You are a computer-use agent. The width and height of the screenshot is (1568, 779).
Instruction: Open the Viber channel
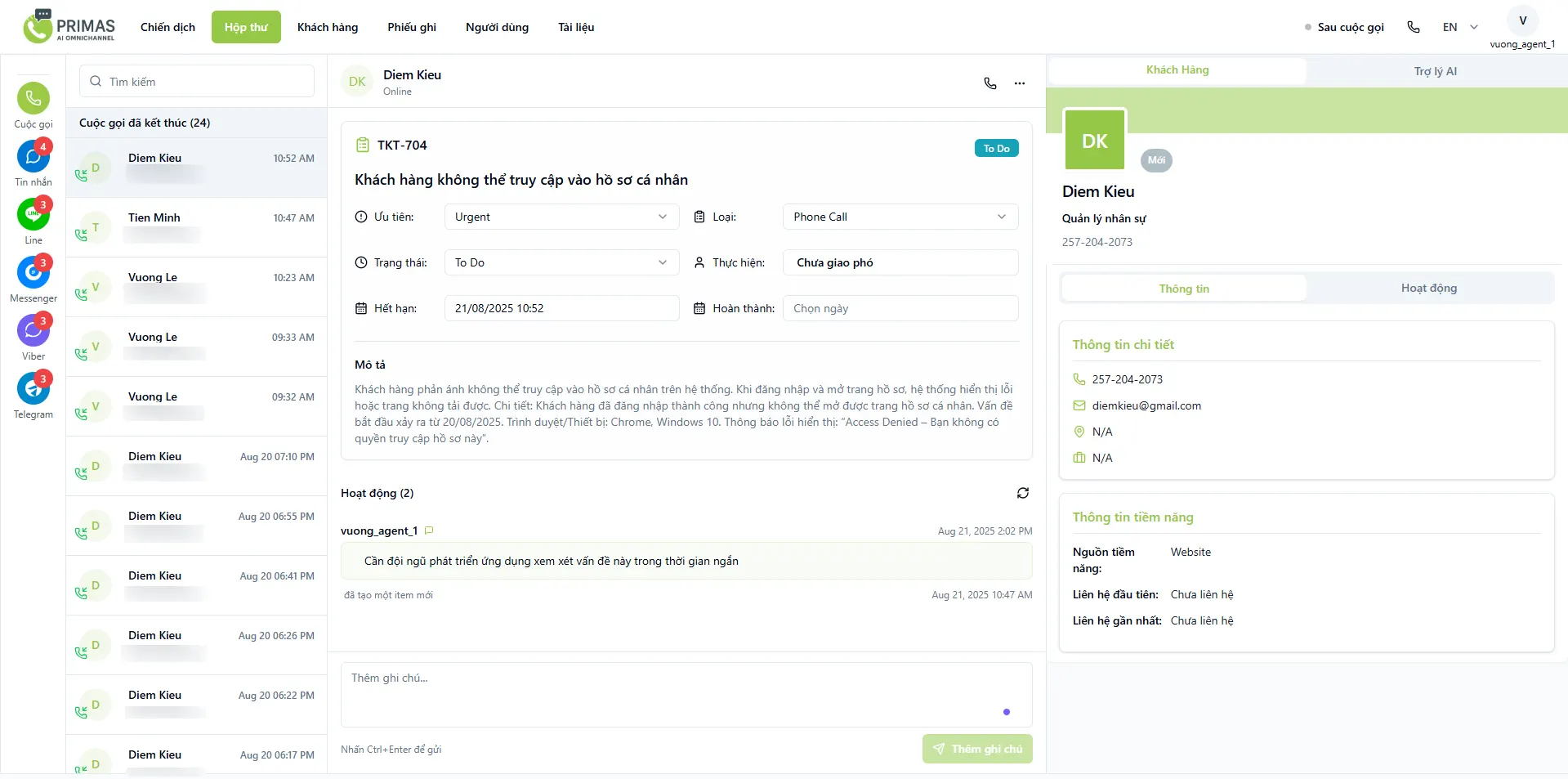[x=34, y=331]
